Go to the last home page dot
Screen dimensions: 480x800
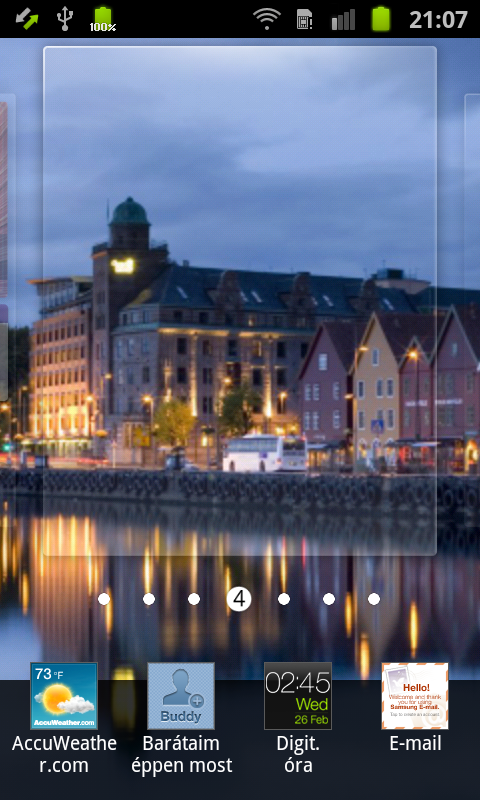pos(374,599)
